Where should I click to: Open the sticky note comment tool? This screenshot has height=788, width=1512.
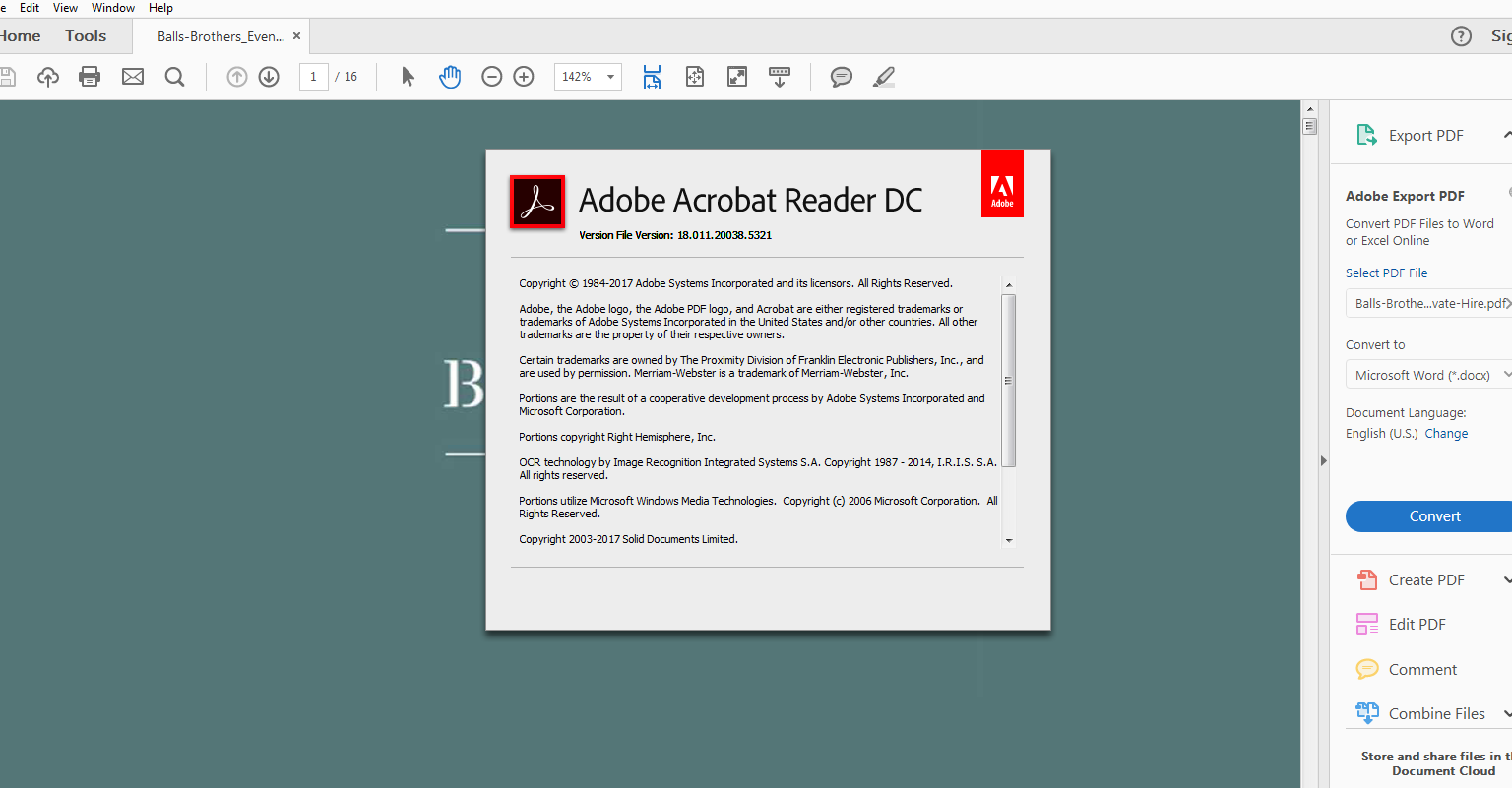[x=841, y=76]
